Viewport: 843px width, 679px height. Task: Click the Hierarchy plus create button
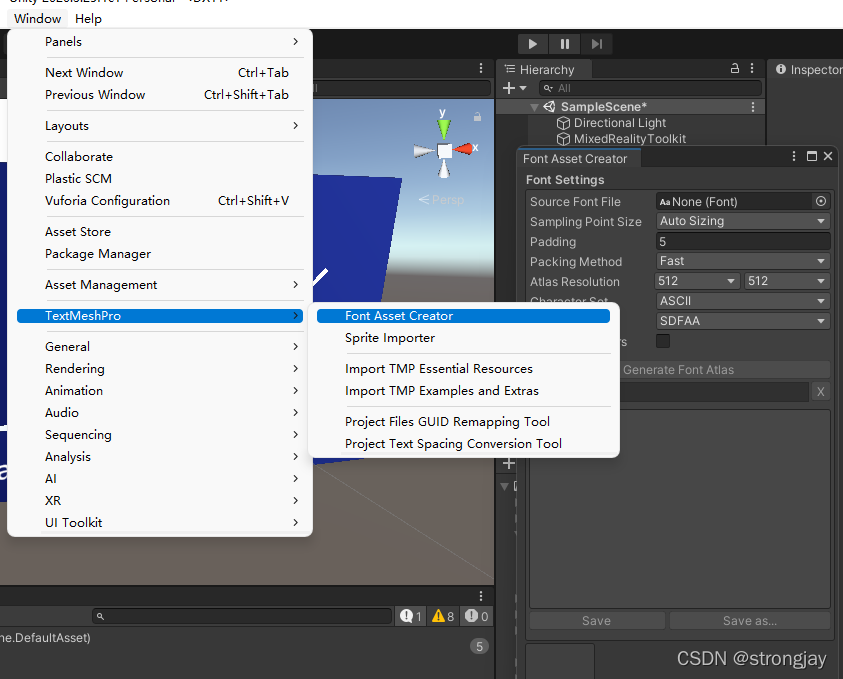point(509,88)
